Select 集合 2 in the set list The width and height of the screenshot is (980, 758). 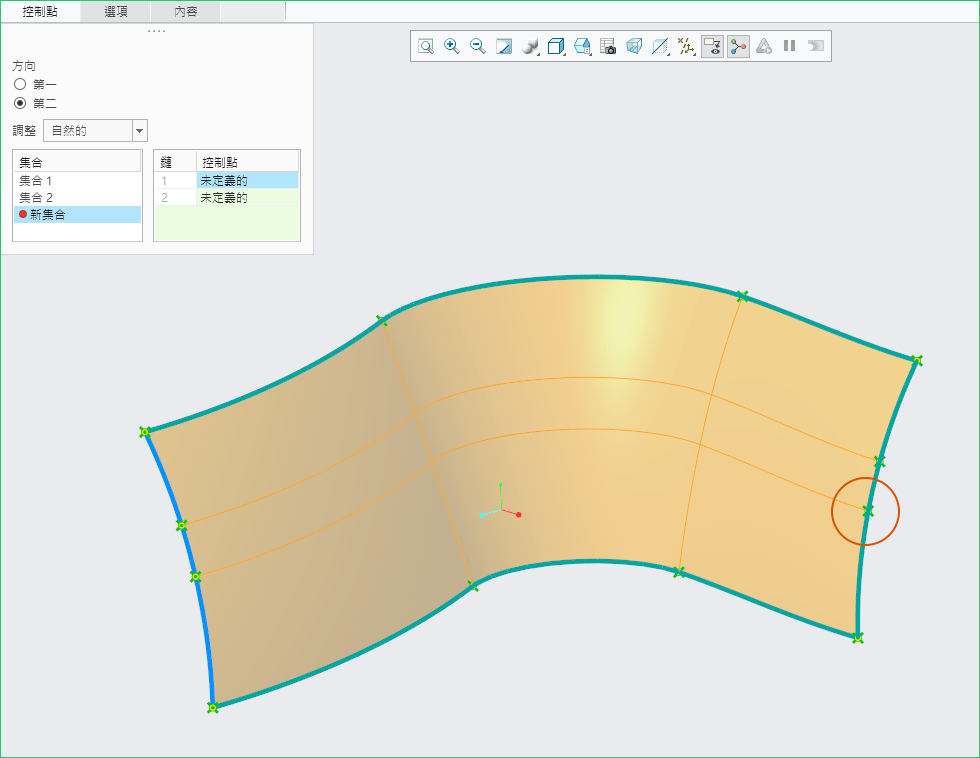(36, 197)
